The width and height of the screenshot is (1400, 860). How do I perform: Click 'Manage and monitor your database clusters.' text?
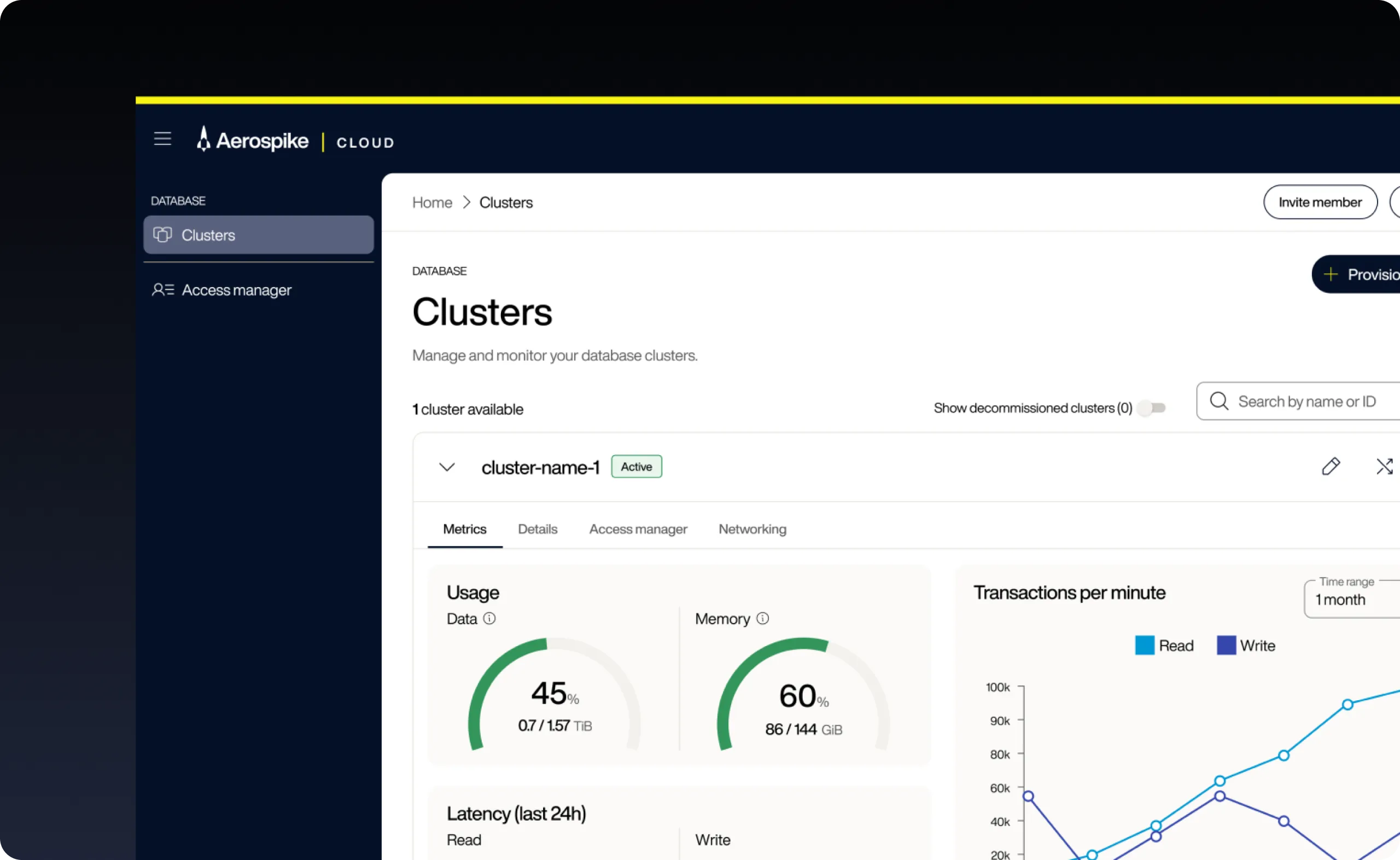pyautogui.click(x=555, y=356)
